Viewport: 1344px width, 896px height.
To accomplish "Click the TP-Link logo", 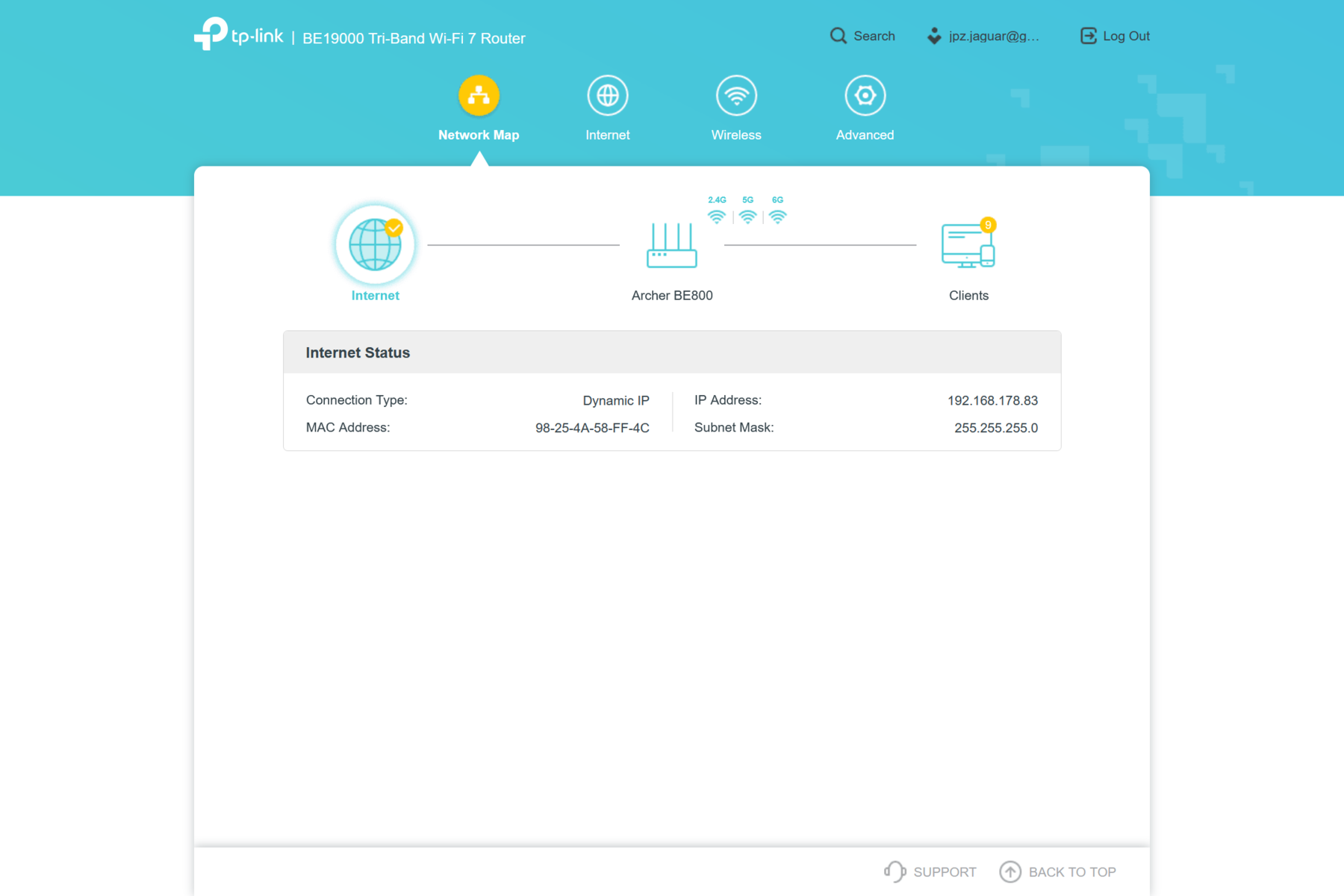I will 238,34.
